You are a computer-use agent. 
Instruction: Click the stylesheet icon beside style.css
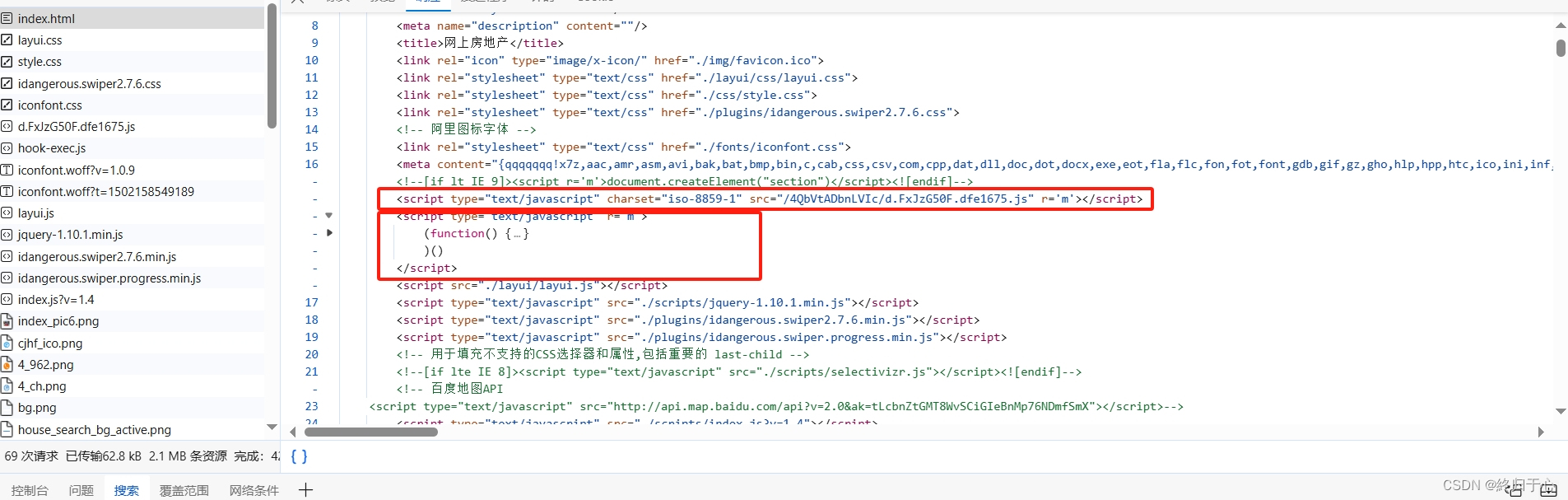pyautogui.click(x=7, y=62)
